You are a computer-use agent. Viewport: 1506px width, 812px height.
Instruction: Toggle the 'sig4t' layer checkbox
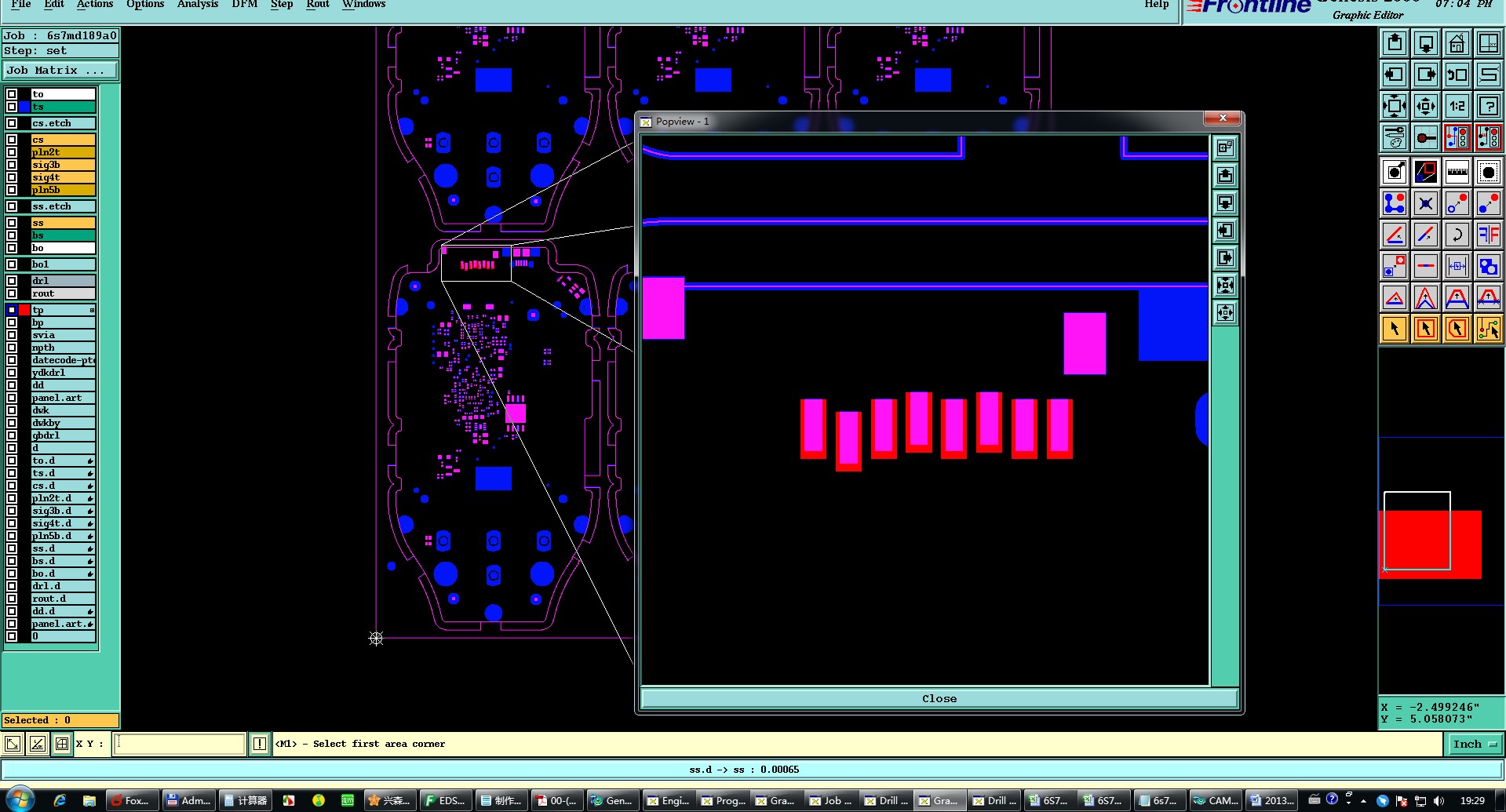(12, 177)
